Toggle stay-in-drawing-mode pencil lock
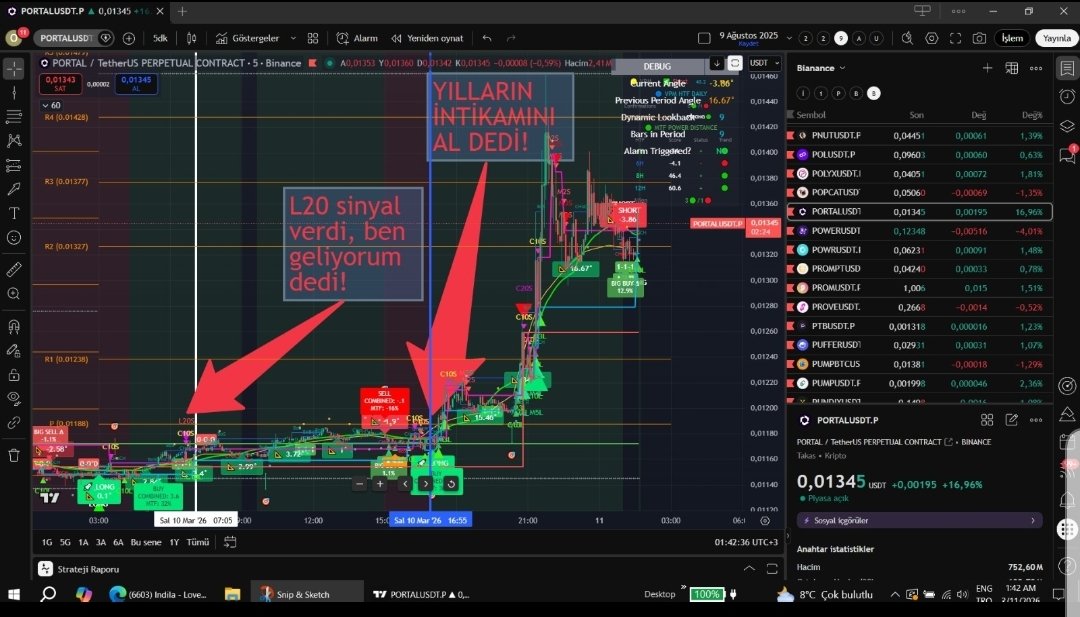 [14, 351]
